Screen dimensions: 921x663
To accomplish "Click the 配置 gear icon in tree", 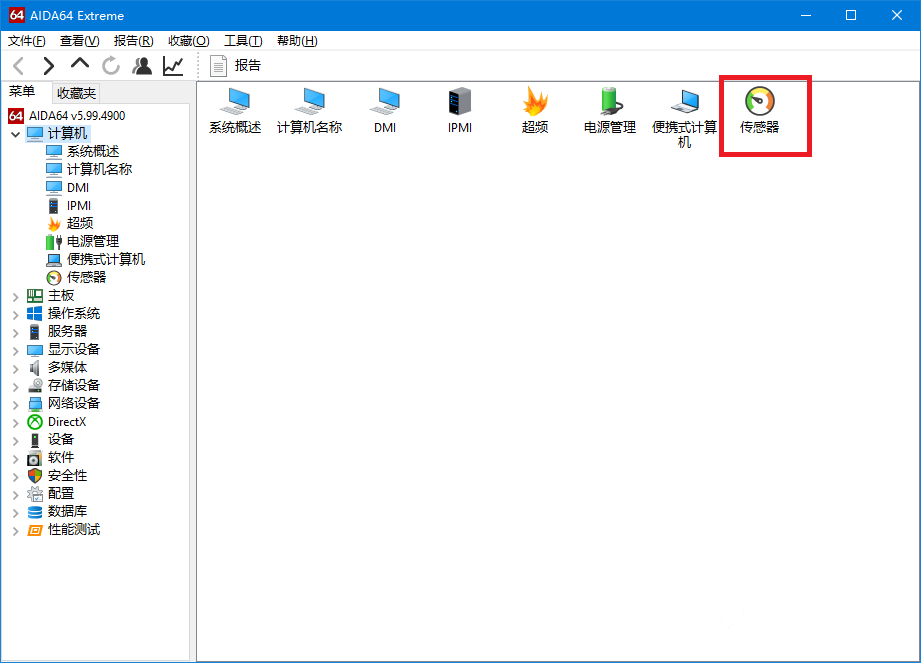I will (x=35, y=493).
